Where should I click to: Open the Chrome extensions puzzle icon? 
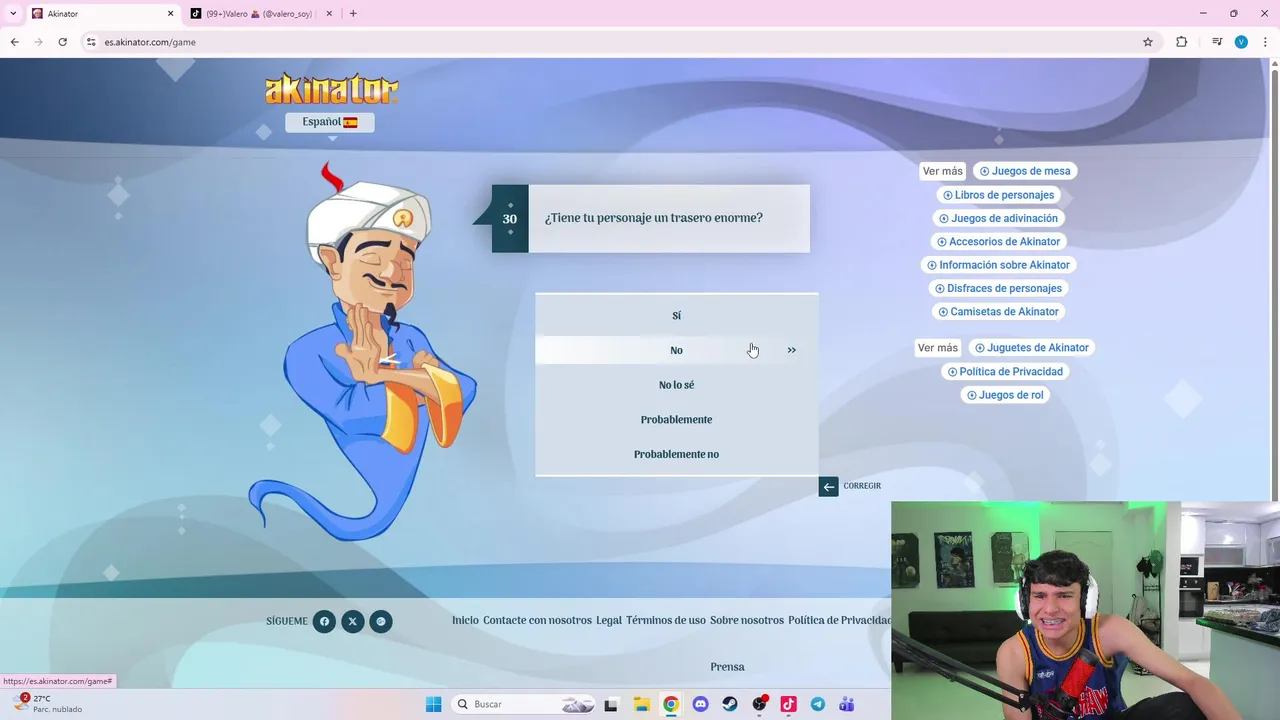[1181, 42]
